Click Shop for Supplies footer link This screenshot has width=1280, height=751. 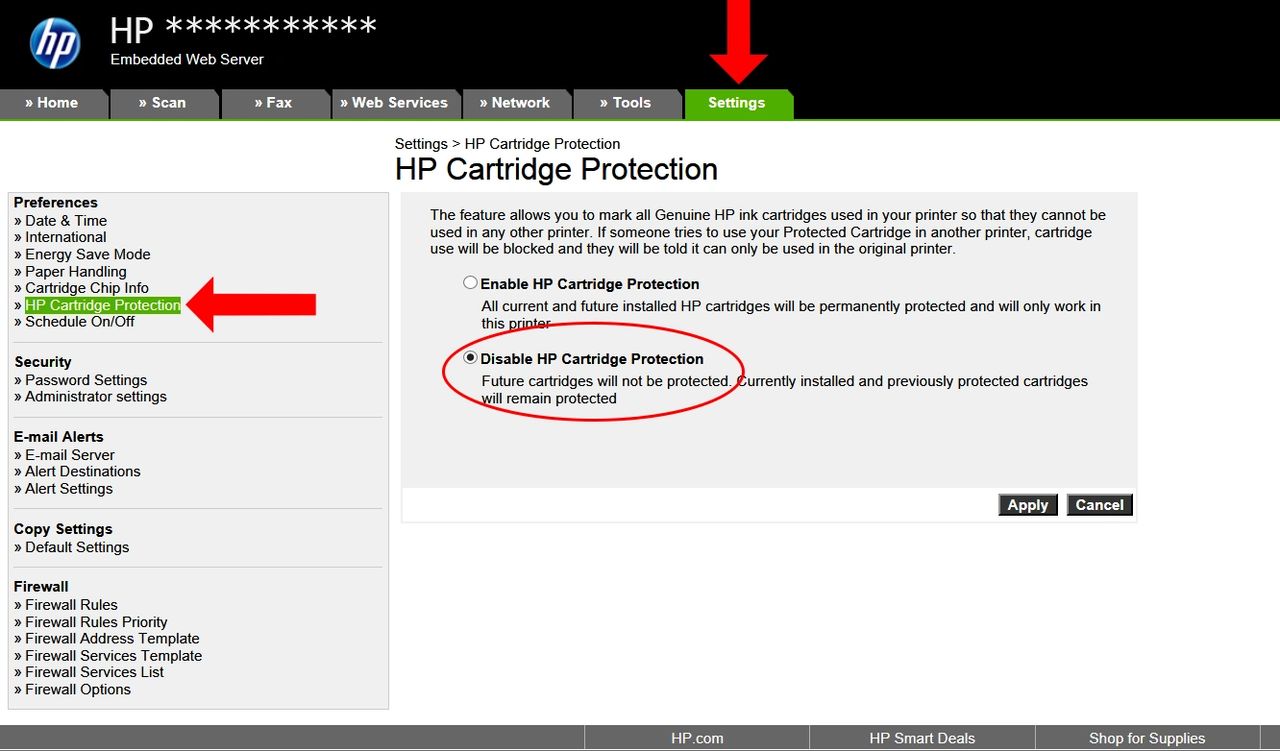[x=1147, y=738]
